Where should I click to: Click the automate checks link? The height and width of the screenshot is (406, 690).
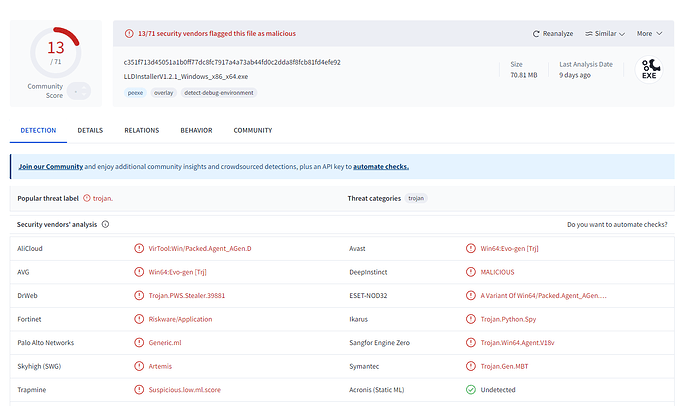381,167
